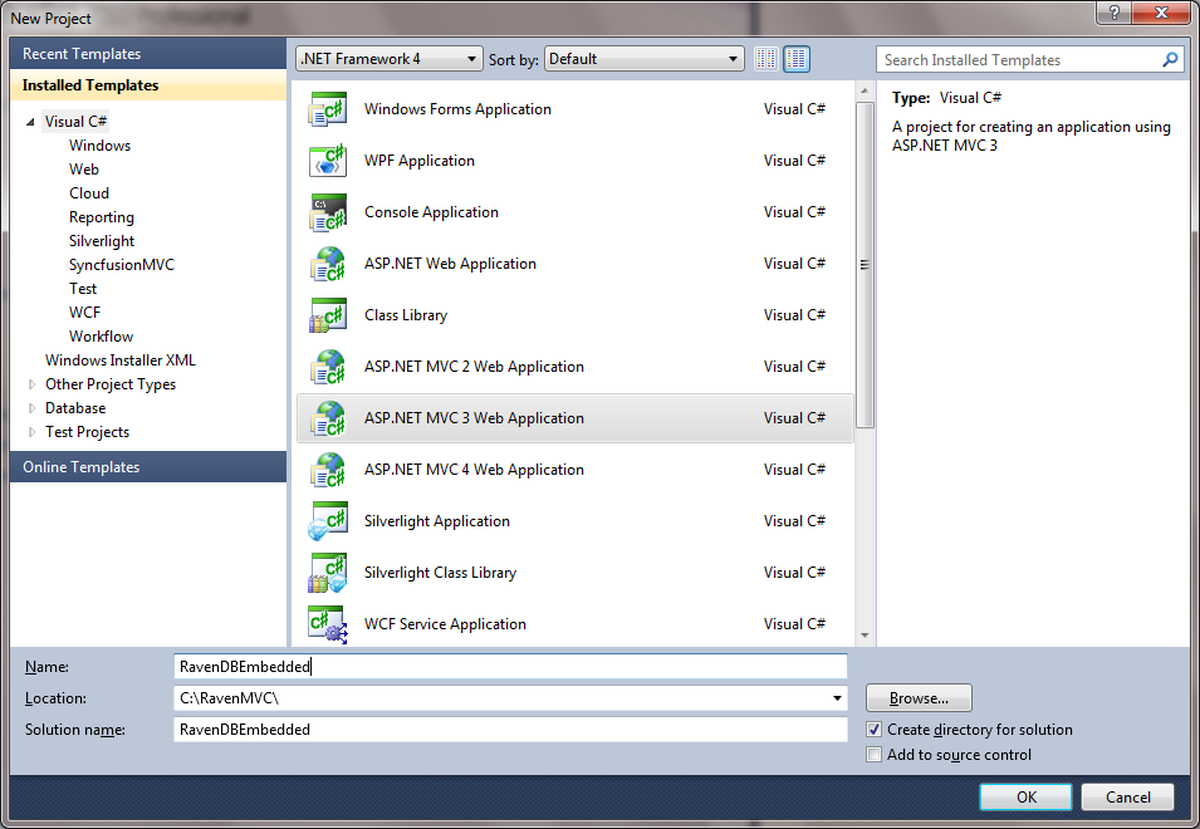
Task: Open the Recent Templates section
Action: click(x=148, y=54)
